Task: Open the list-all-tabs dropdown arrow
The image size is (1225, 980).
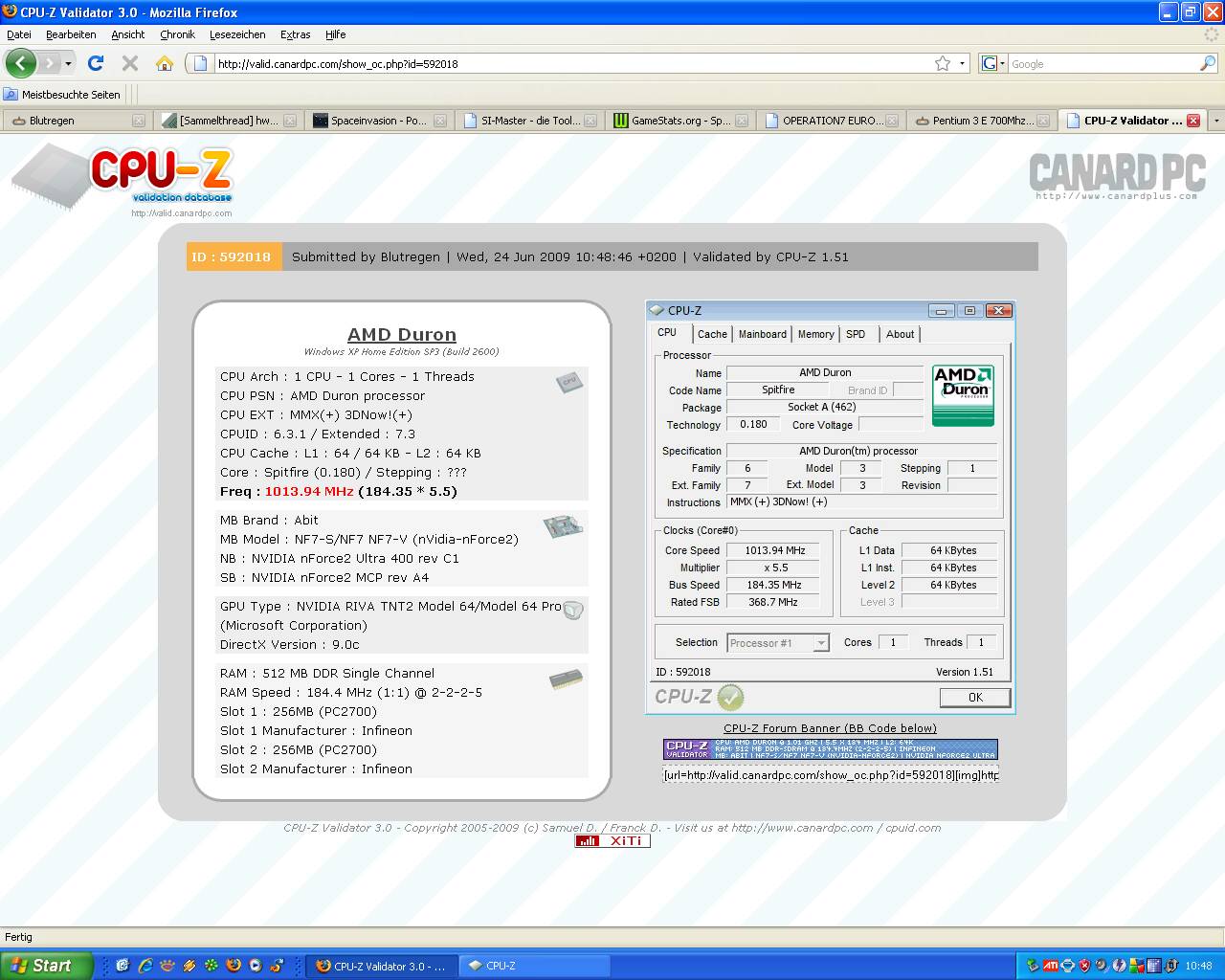Action: click(1216, 121)
